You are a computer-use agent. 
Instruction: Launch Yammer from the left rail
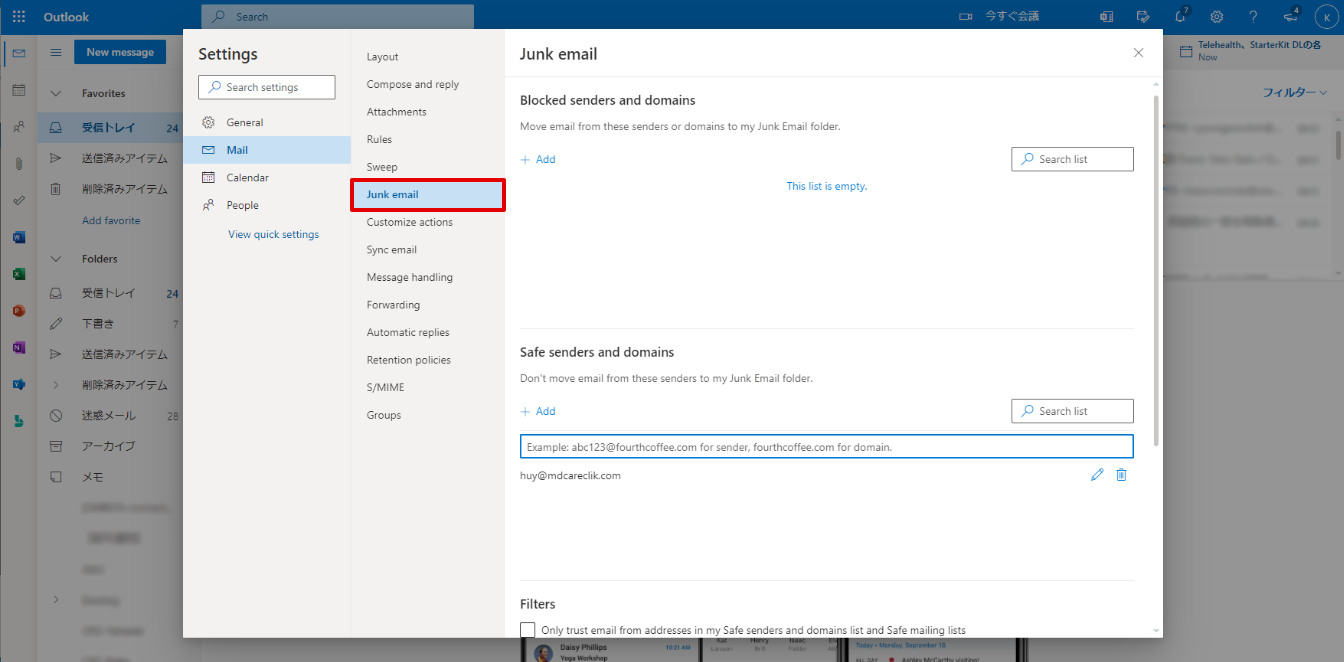point(18,384)
